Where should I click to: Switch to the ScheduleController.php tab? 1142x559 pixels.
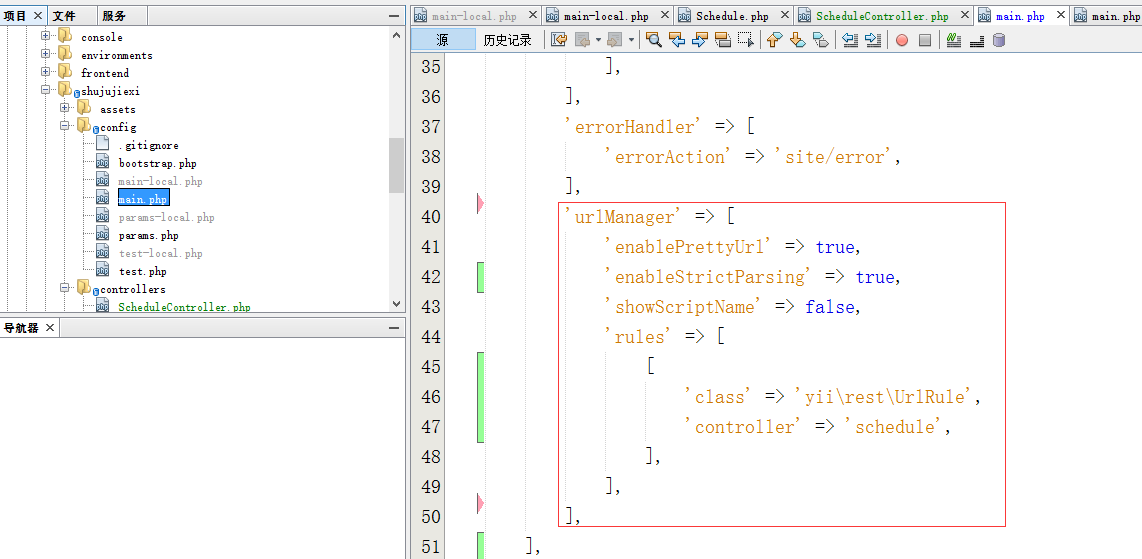pos(881,16)
